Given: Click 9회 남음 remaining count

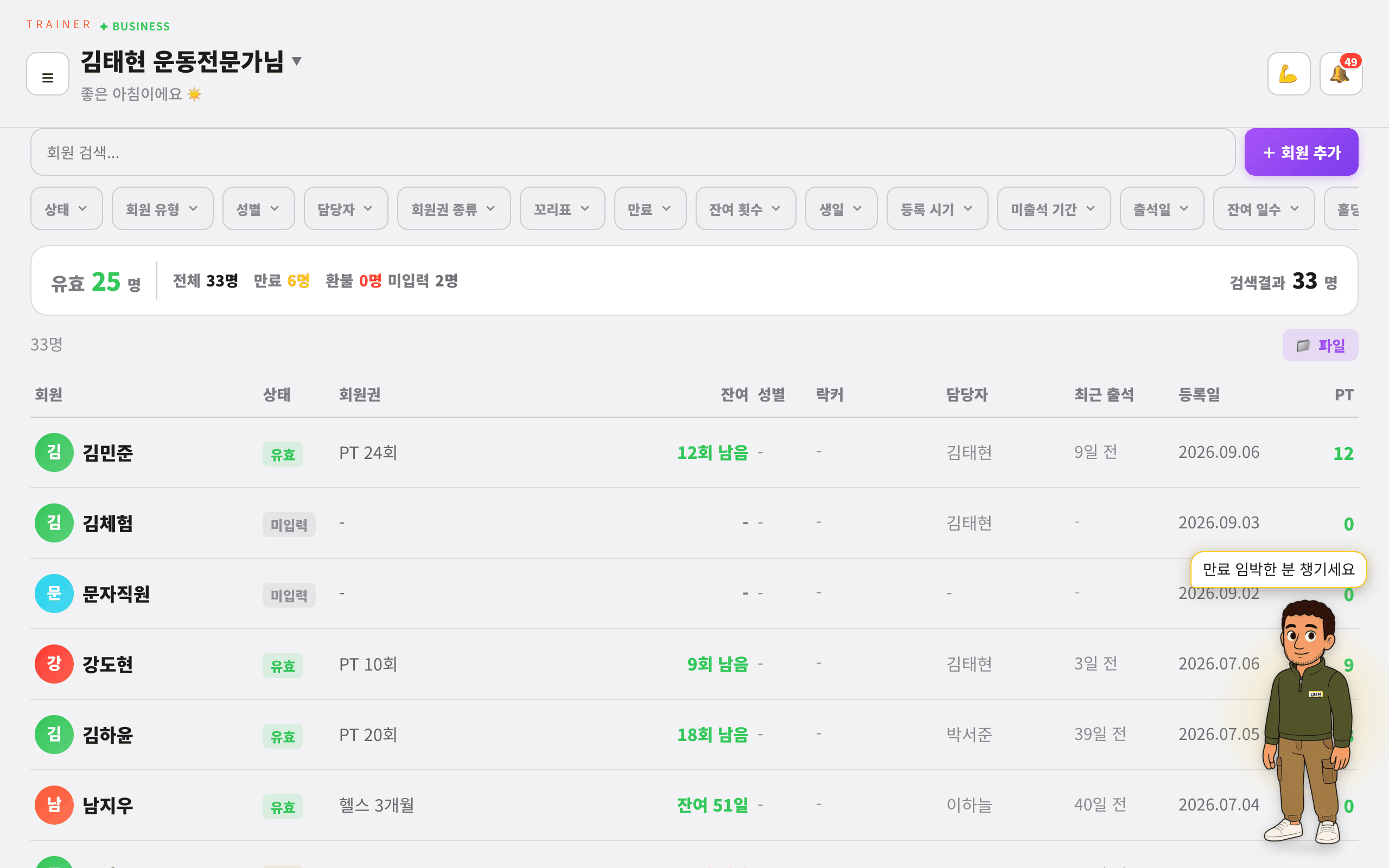Looking at the screenshot, I should pos(718,665).
